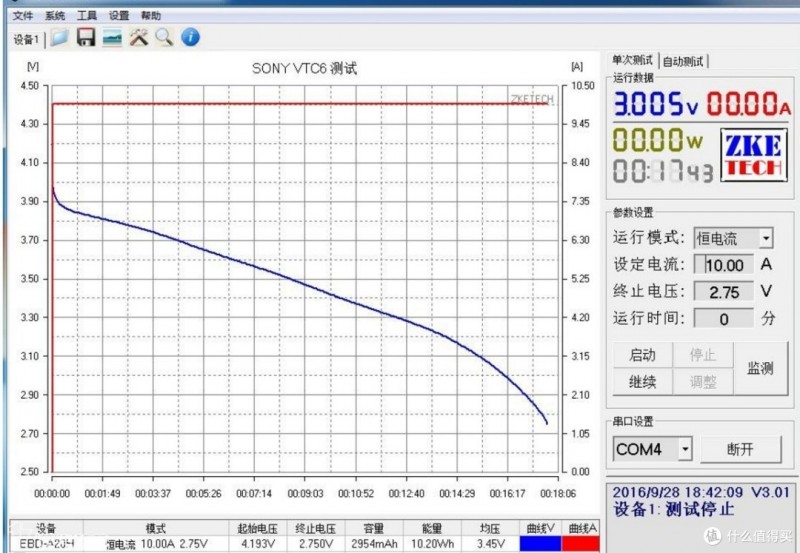Select the 2954mAh capacity cell
Image resolution: width=800 pixels, height=553 pixels.
374,544
